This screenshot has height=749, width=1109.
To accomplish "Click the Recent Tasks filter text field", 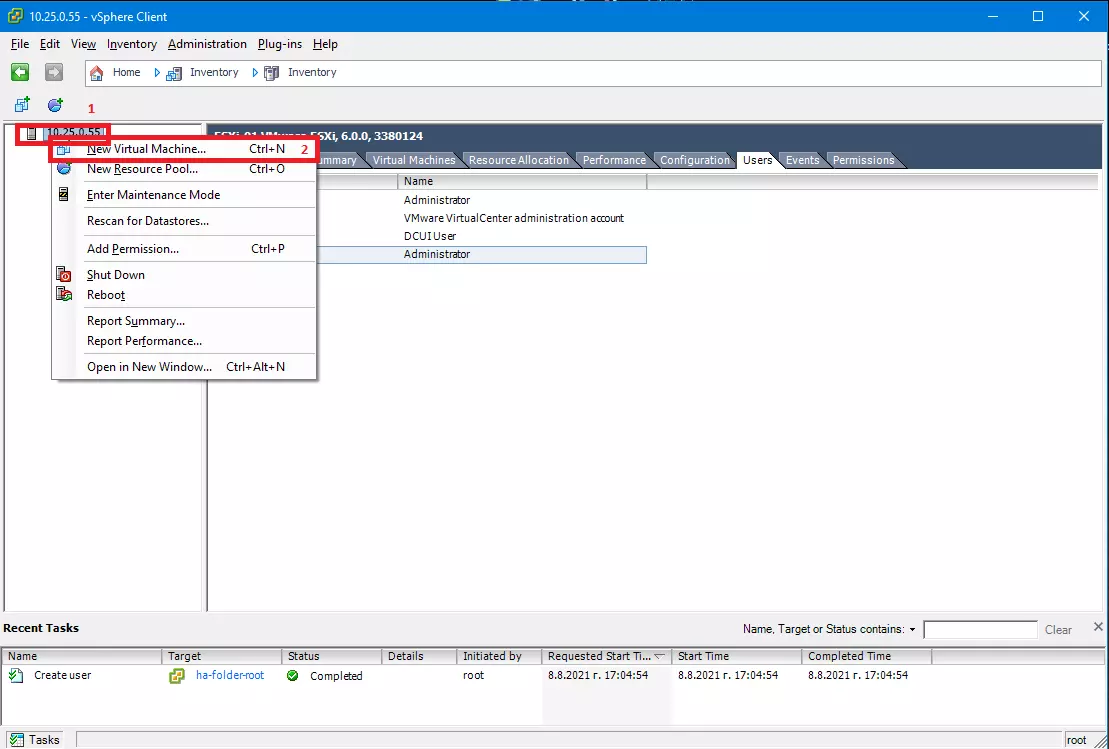I will click(x=980, y=629).
